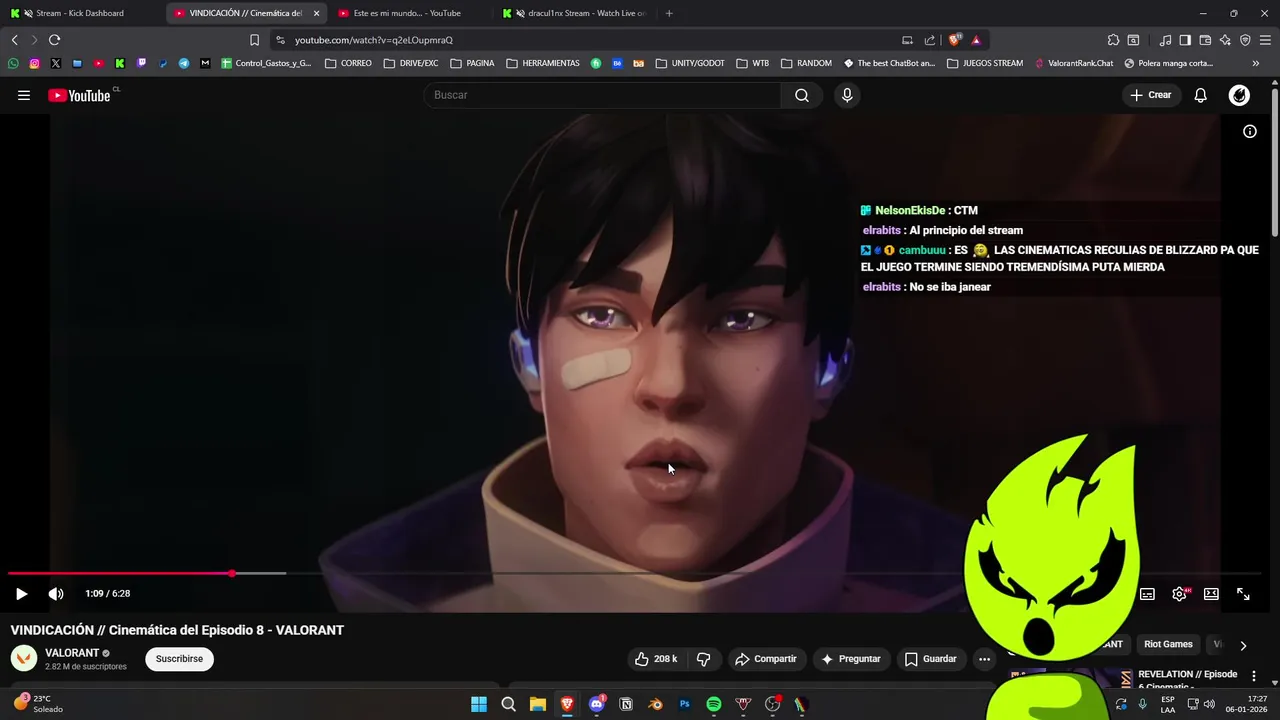Open a new browser tab

click(669, 13)
